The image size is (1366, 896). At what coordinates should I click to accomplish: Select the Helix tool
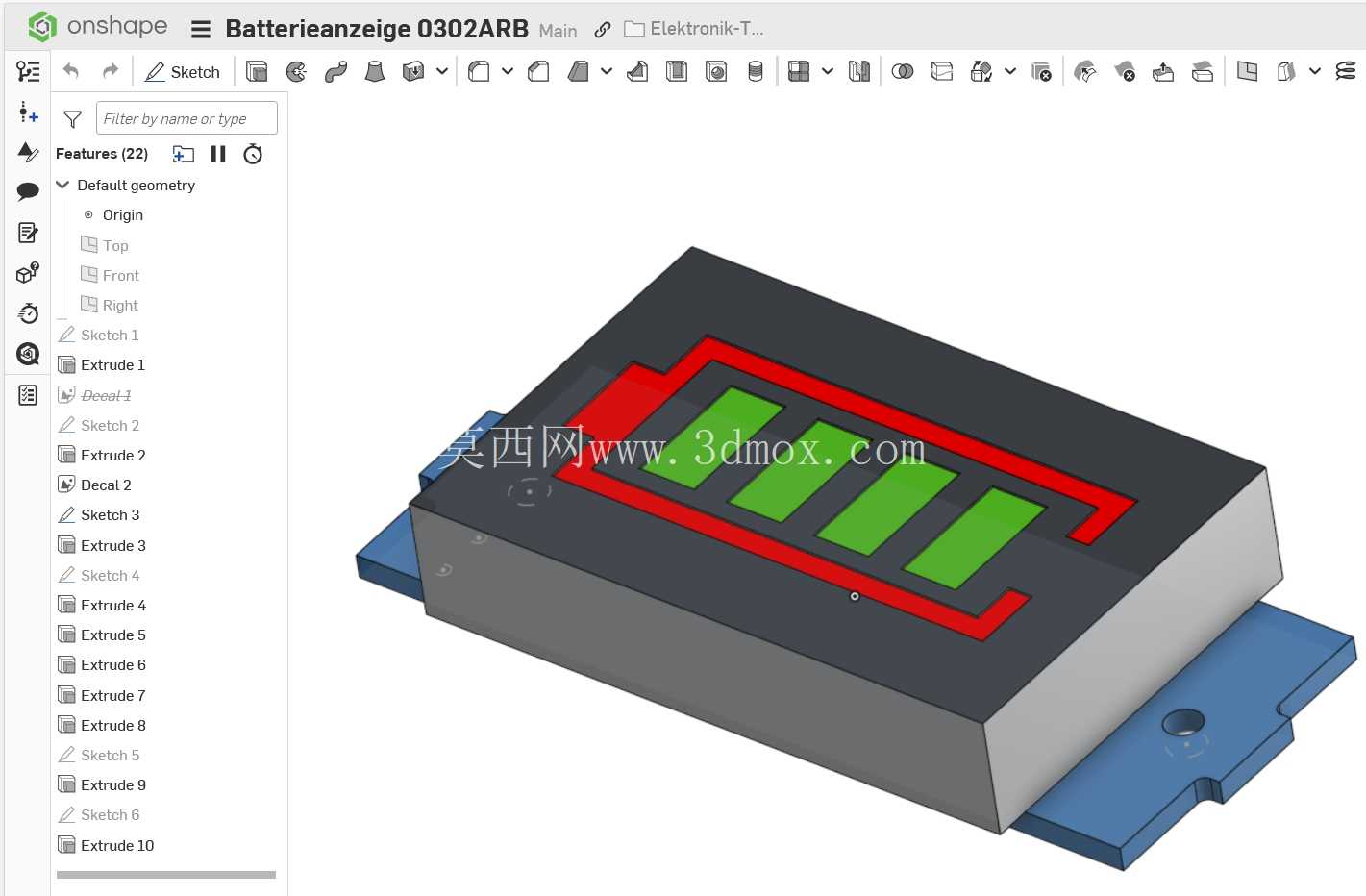click(1346, 71)
